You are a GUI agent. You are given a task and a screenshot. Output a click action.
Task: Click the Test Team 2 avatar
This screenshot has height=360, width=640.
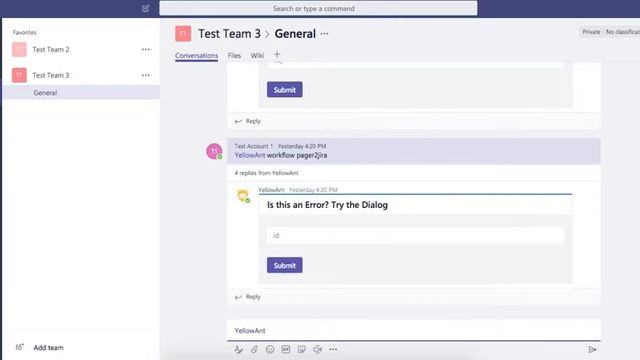[x=19, y=49]
